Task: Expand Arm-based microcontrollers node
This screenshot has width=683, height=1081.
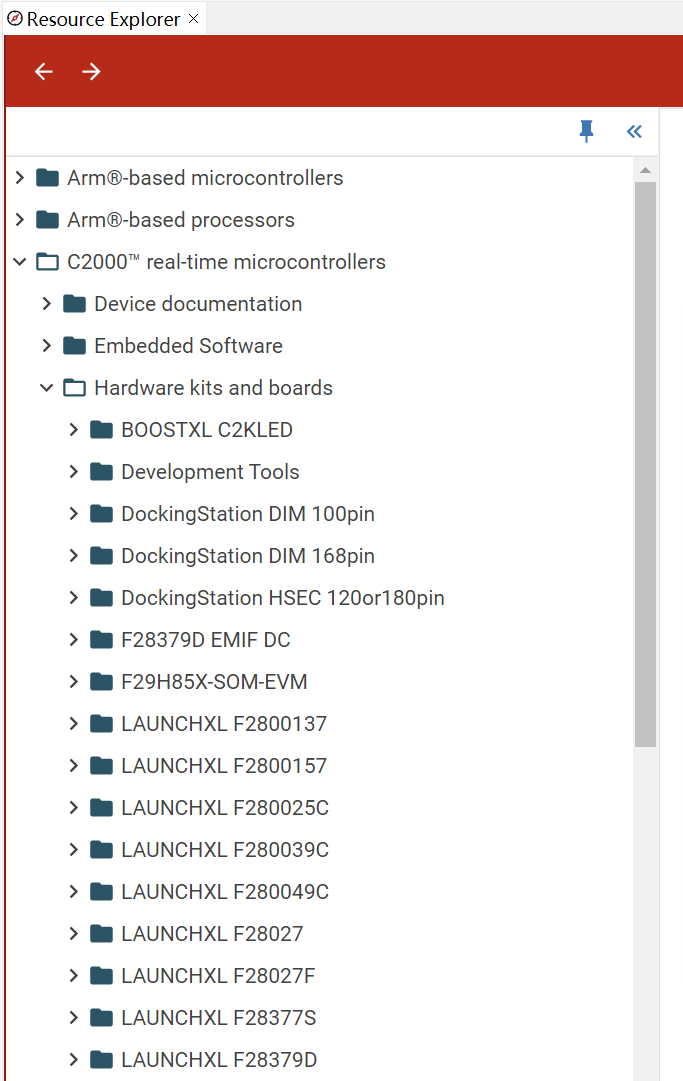Action: point(19,178)
